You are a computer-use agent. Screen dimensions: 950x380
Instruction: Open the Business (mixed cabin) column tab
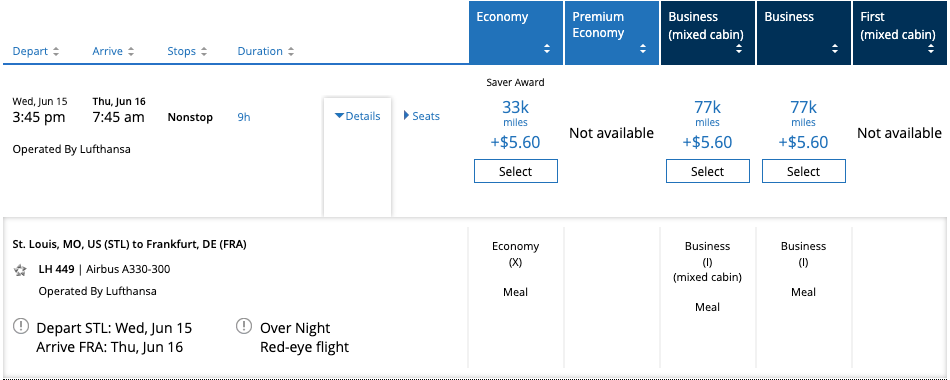[x=708, y=33]
